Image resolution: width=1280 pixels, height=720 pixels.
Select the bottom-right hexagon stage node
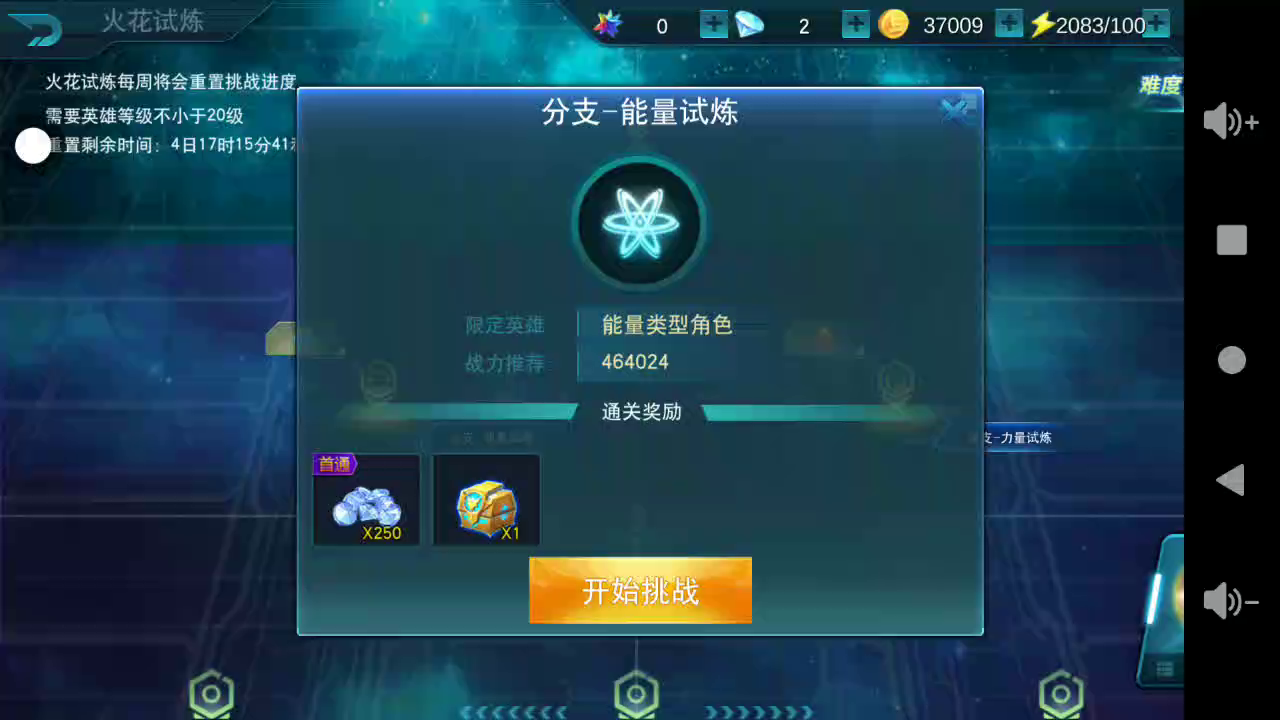[x=1061, y=694]
